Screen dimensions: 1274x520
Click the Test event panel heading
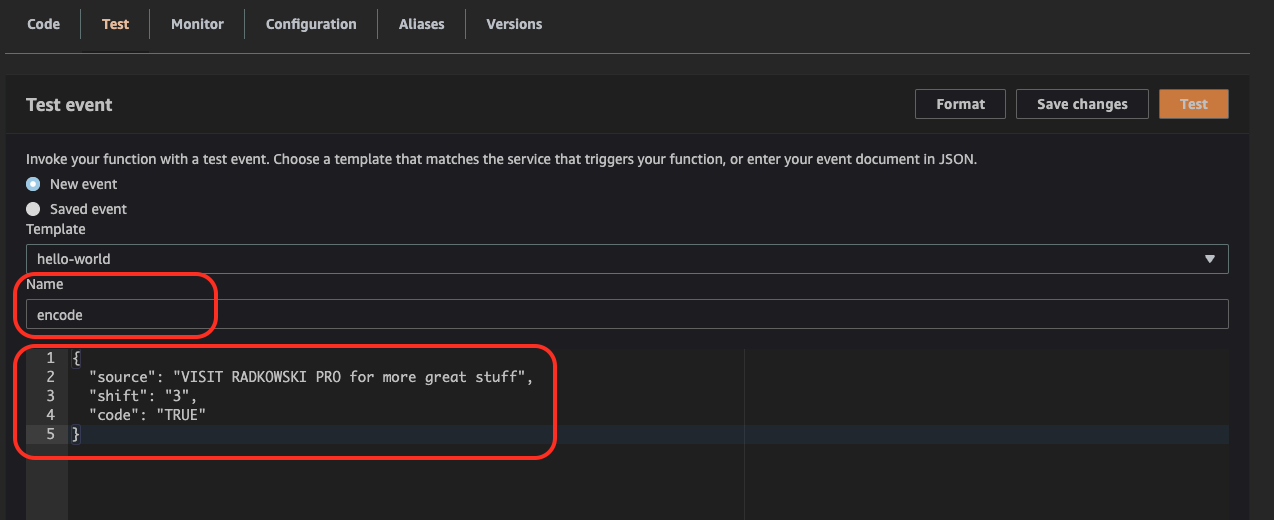click(x=69, y=105)
